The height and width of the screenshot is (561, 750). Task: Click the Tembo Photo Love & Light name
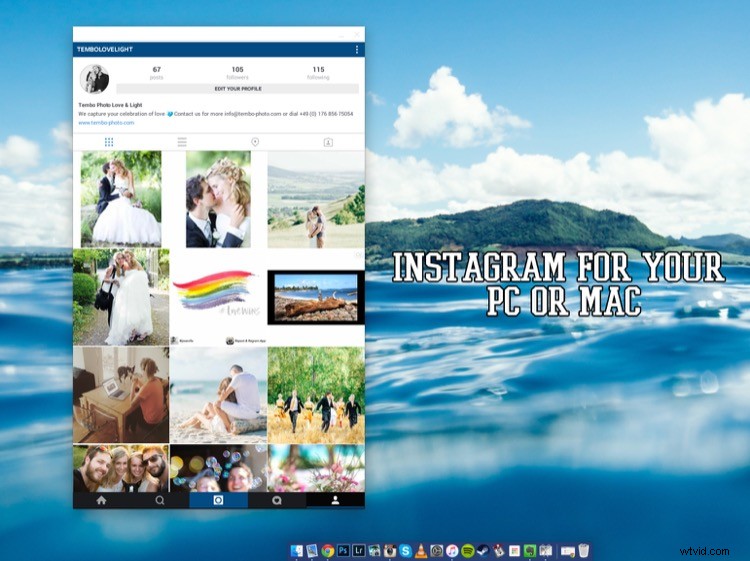click(x=110, y=105)
